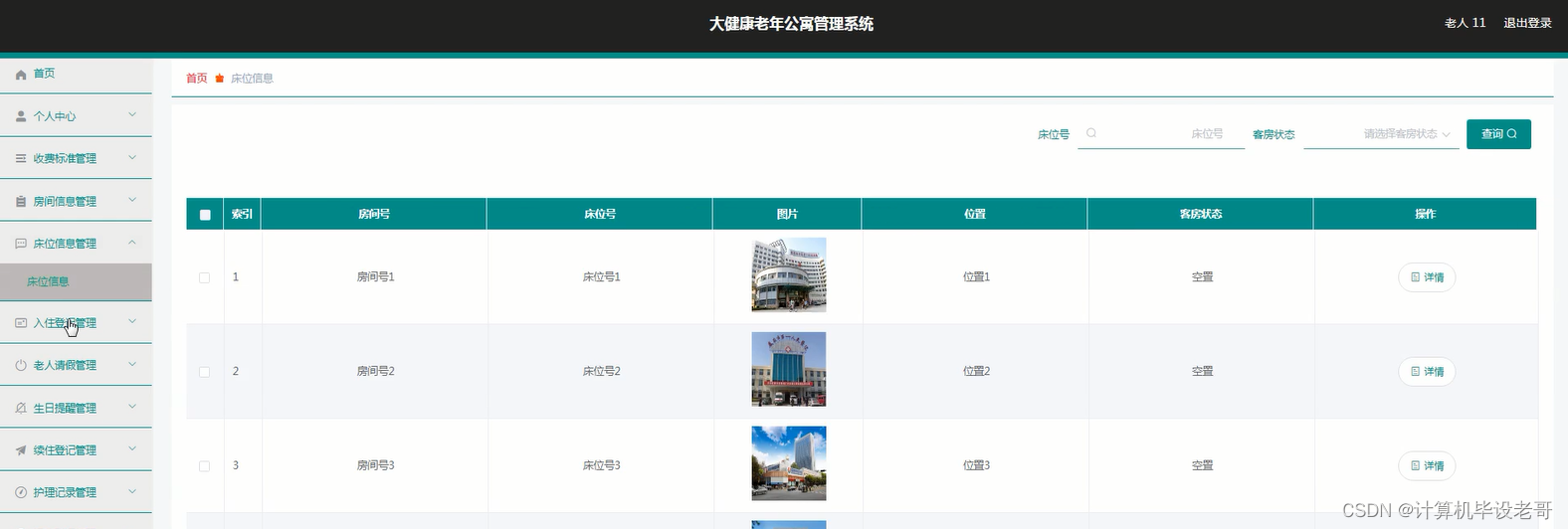The height and width of the screenshot is (529, 1568).
Task: Click the building thumbnail in row 1
Action: [788, 274]
